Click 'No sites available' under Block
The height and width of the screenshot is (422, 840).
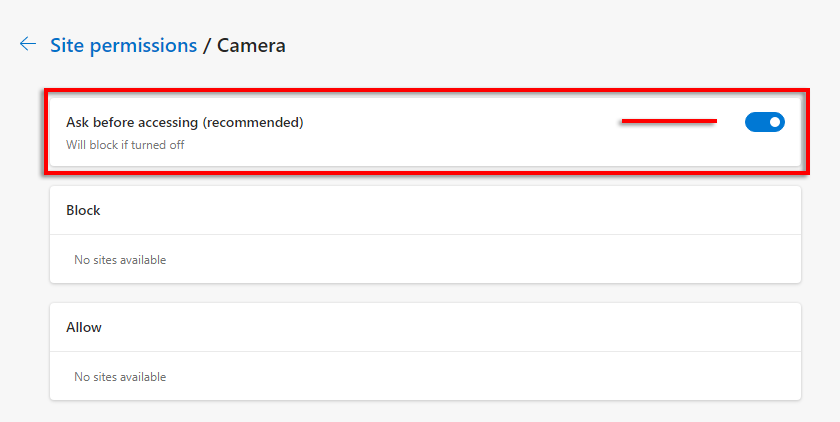[120, 260]
